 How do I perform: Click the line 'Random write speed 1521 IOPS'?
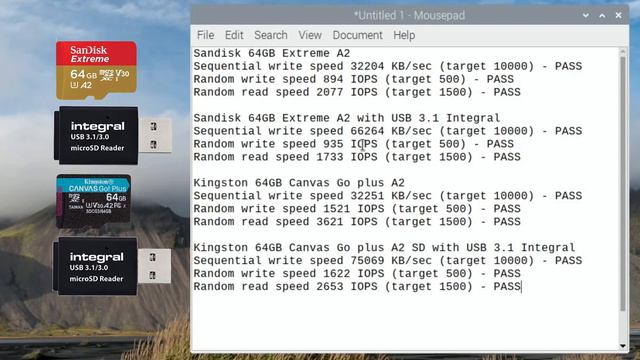[357, 209]
